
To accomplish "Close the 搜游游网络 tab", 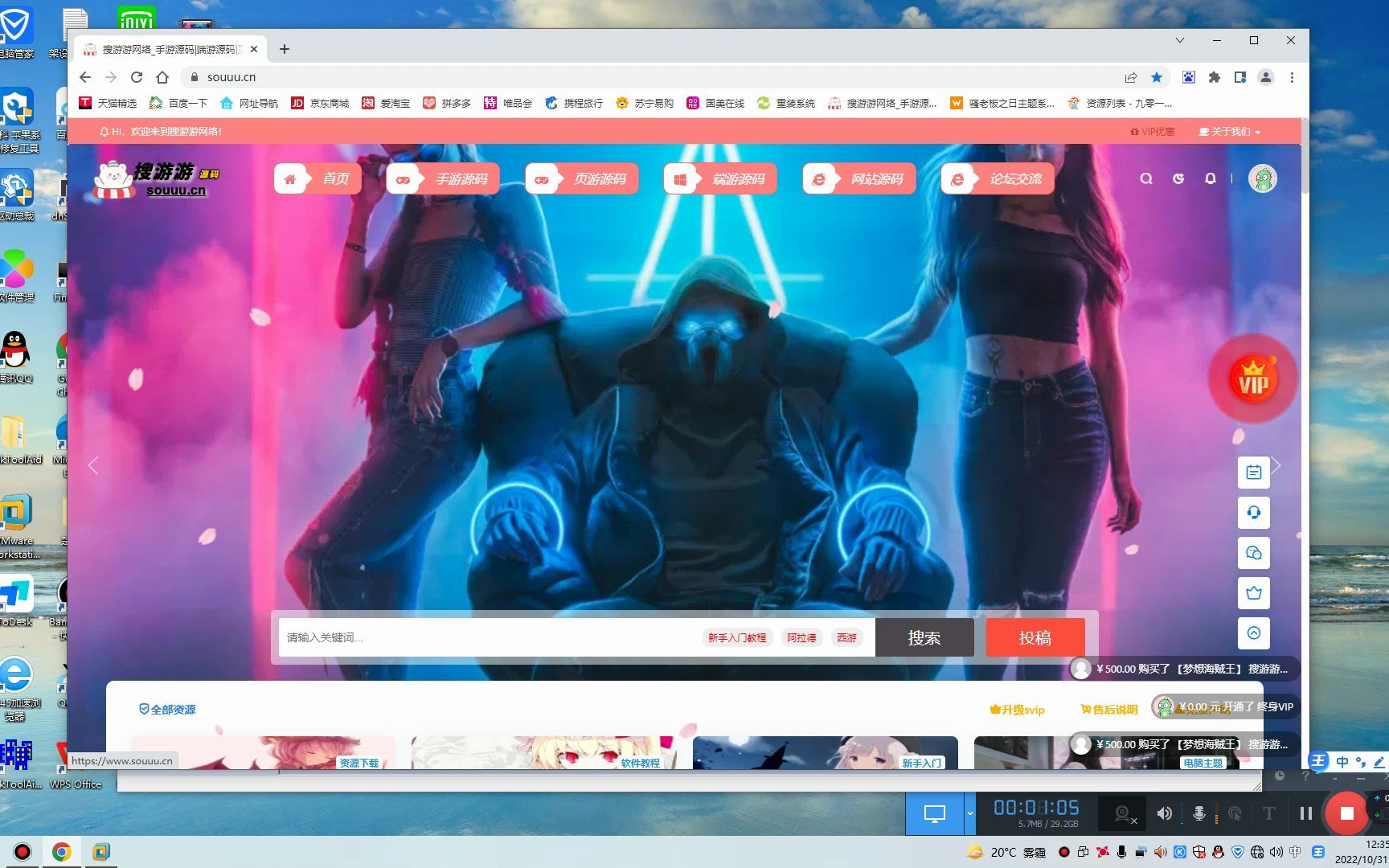I will [254, 49].
